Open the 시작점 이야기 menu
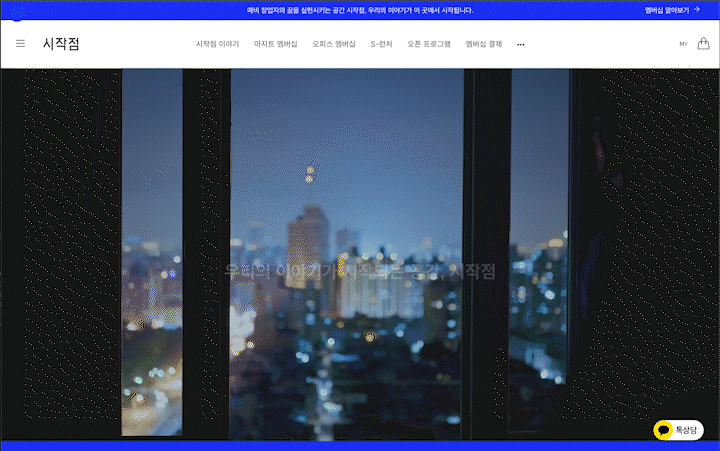This screenshot has height=451, width=720. 218,44
